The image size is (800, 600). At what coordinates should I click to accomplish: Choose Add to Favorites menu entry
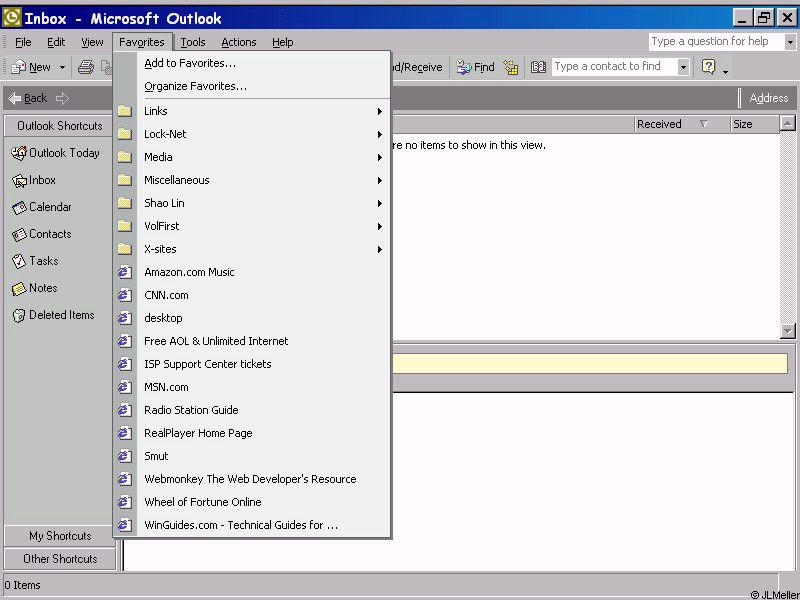[x=190, y=63]
